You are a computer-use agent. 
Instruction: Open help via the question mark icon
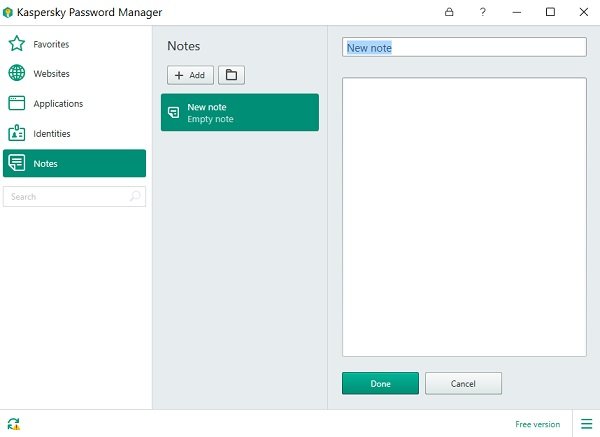coord(483,12)
